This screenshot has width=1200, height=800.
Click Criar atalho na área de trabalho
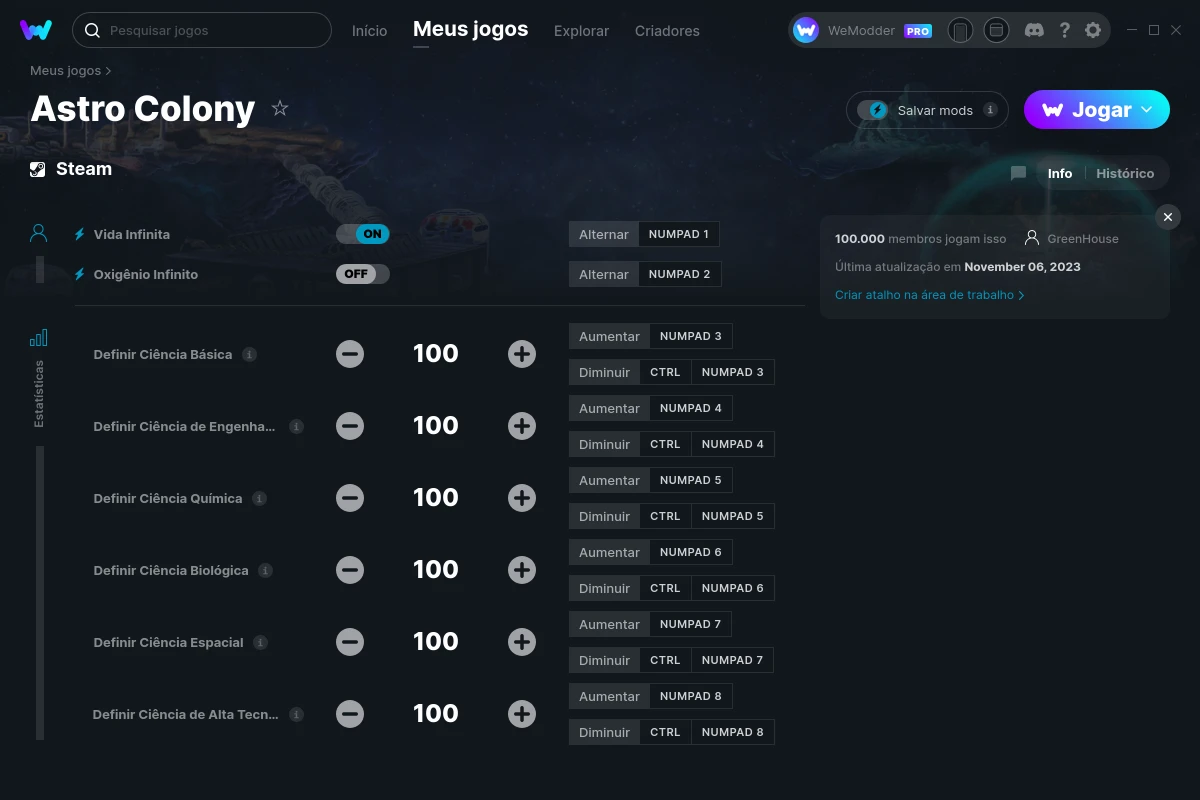929,295
